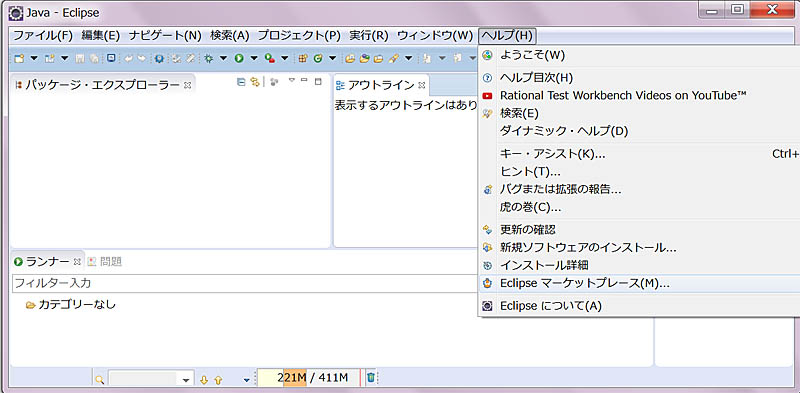Click the garbage collector trash icon
800x393 pixels.
pyautogui.click(x=371, y=378)
